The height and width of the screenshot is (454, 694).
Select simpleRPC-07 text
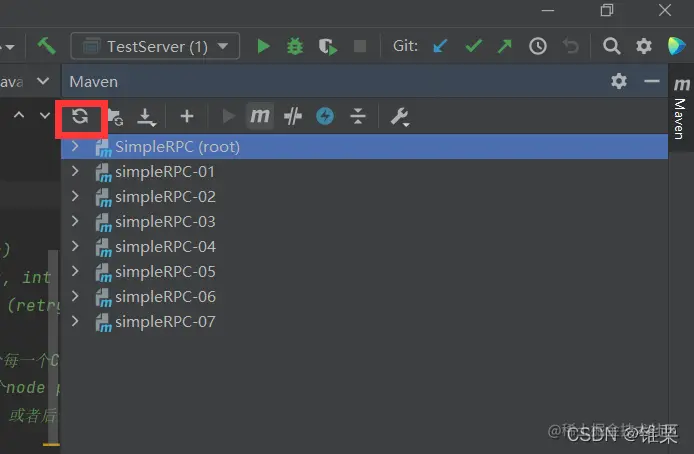coord(165,322)
